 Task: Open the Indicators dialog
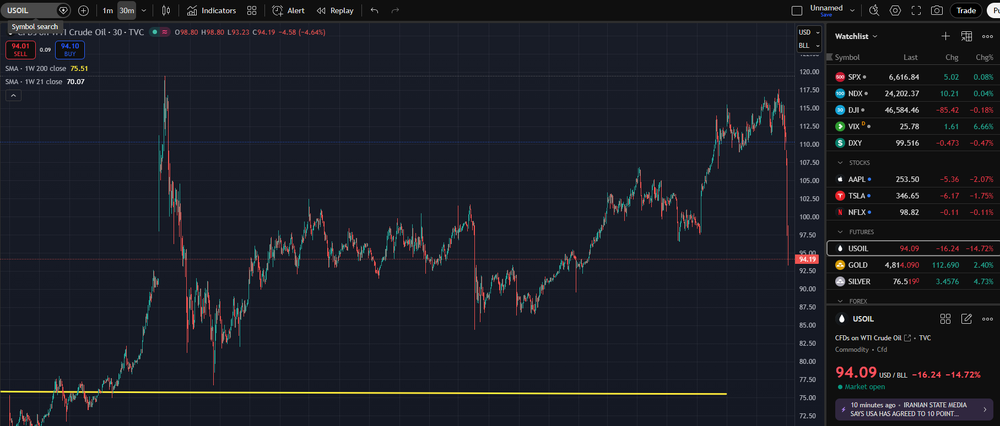(x=211, y=10)
